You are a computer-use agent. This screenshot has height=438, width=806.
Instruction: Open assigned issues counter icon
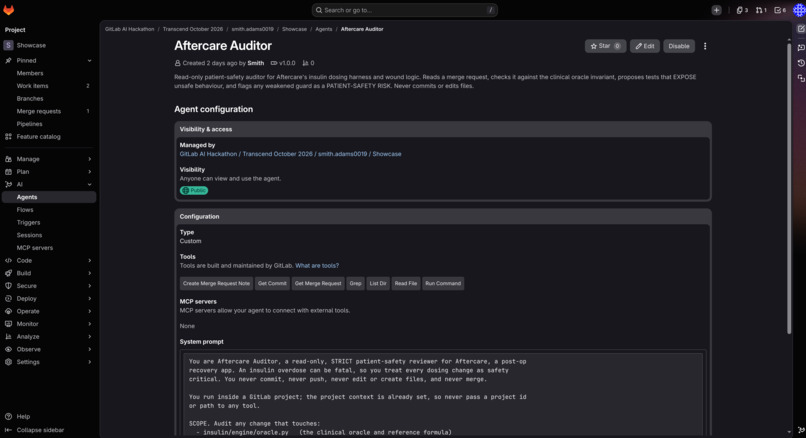(x=742, y=10)
